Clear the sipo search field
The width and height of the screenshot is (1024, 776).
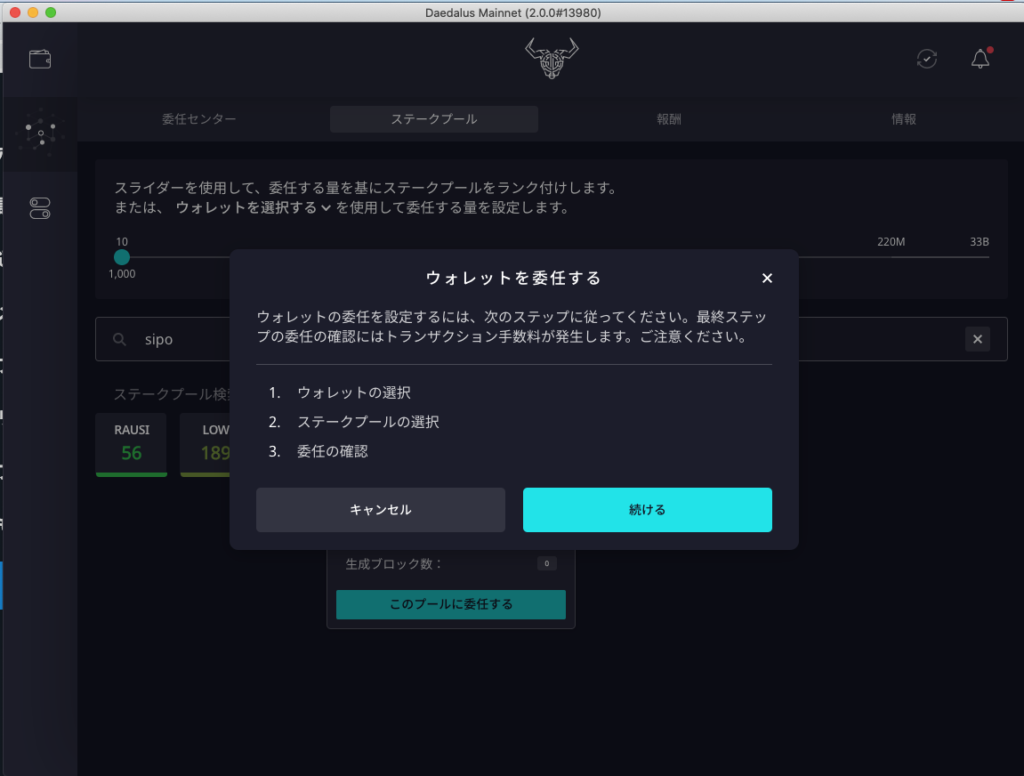(x=977, y=340)
